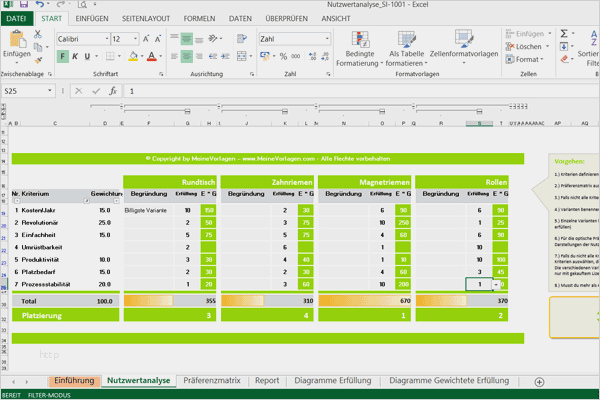Click the fill color paint bucket icon

click(133, 56)
